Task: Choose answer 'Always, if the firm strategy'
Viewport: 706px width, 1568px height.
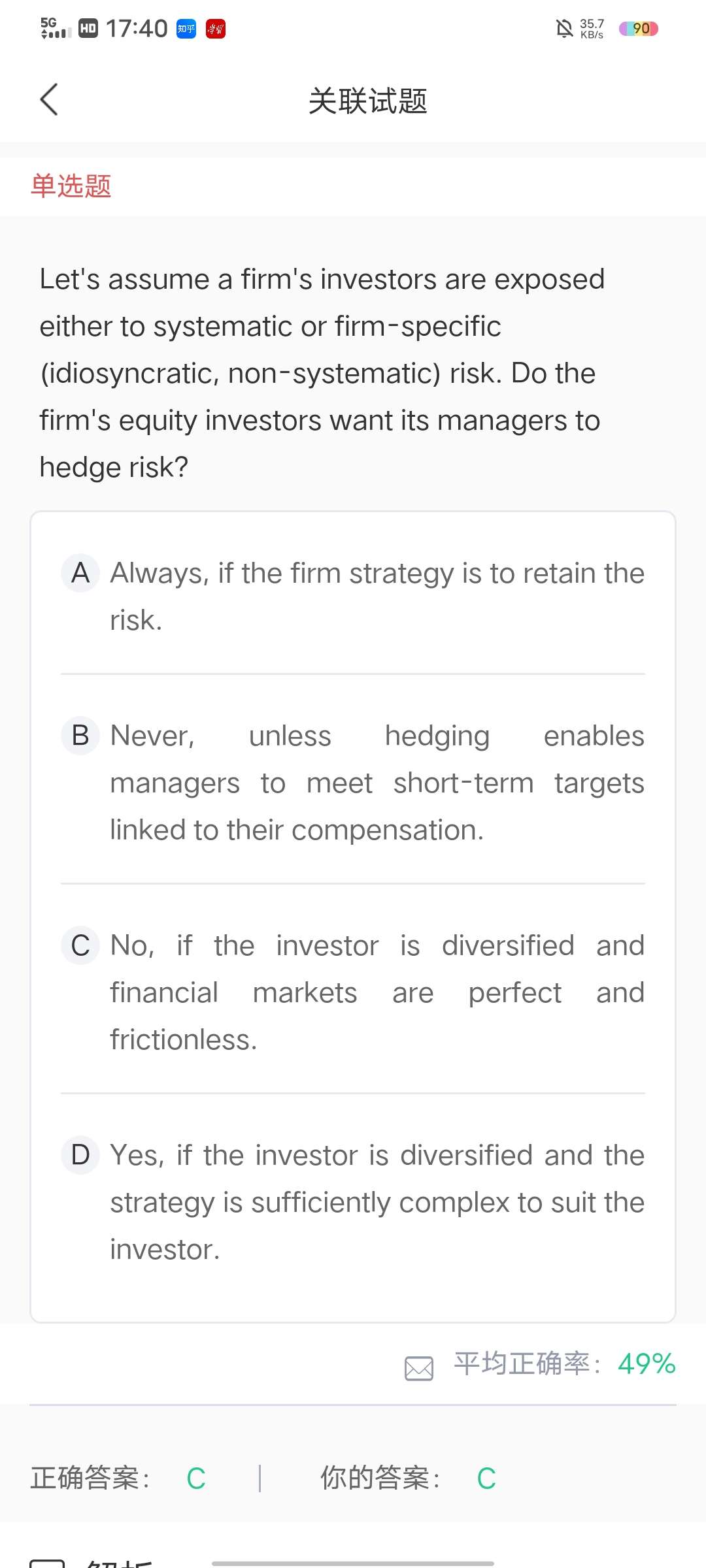Action: click(377, 596)
